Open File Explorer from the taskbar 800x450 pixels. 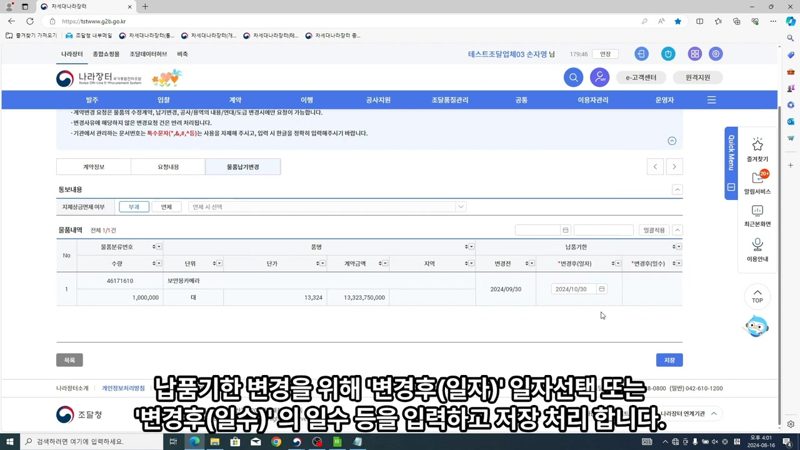click(x=215, y=441)
